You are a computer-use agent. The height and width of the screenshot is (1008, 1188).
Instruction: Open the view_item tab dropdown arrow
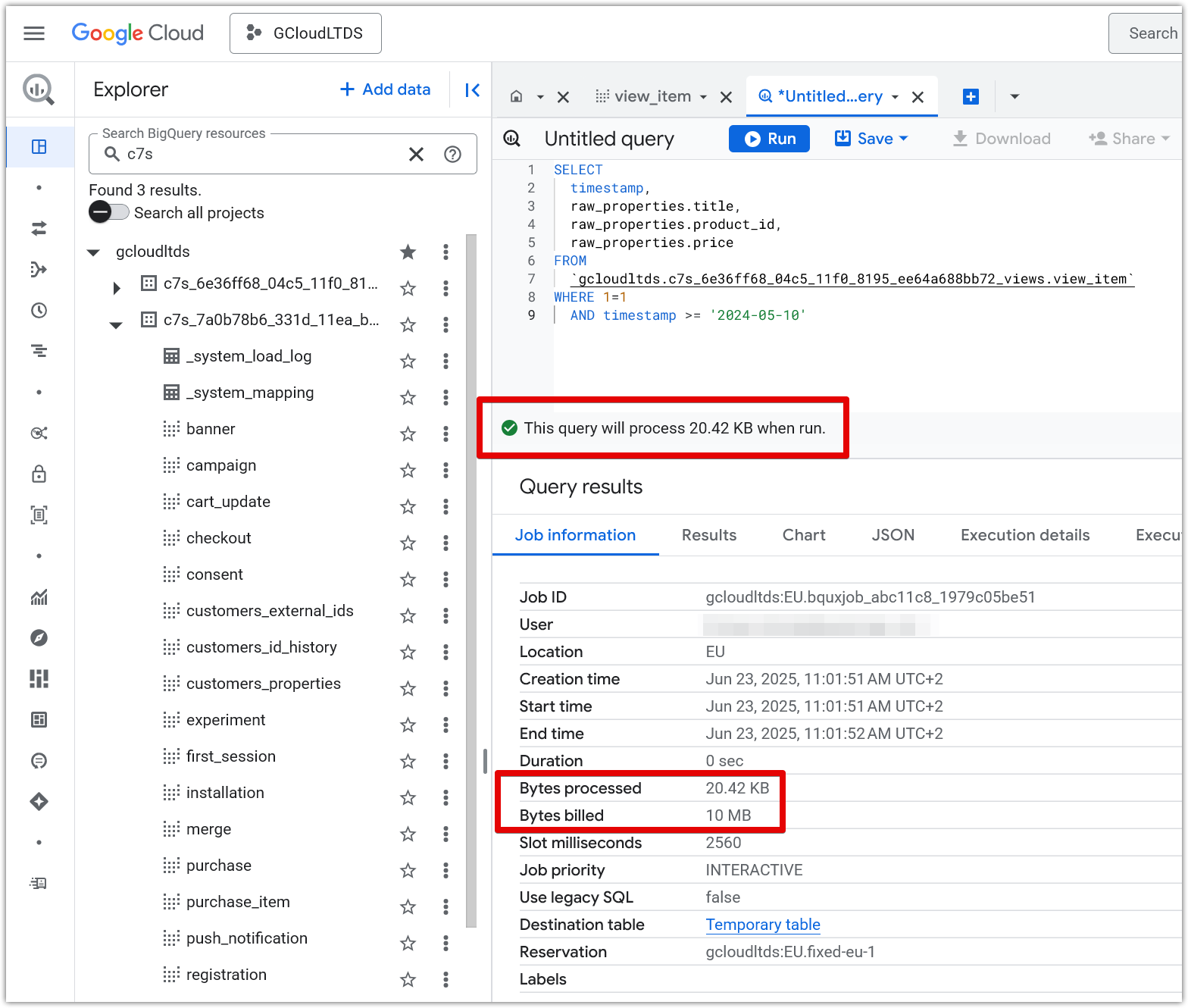pos(703,97)
